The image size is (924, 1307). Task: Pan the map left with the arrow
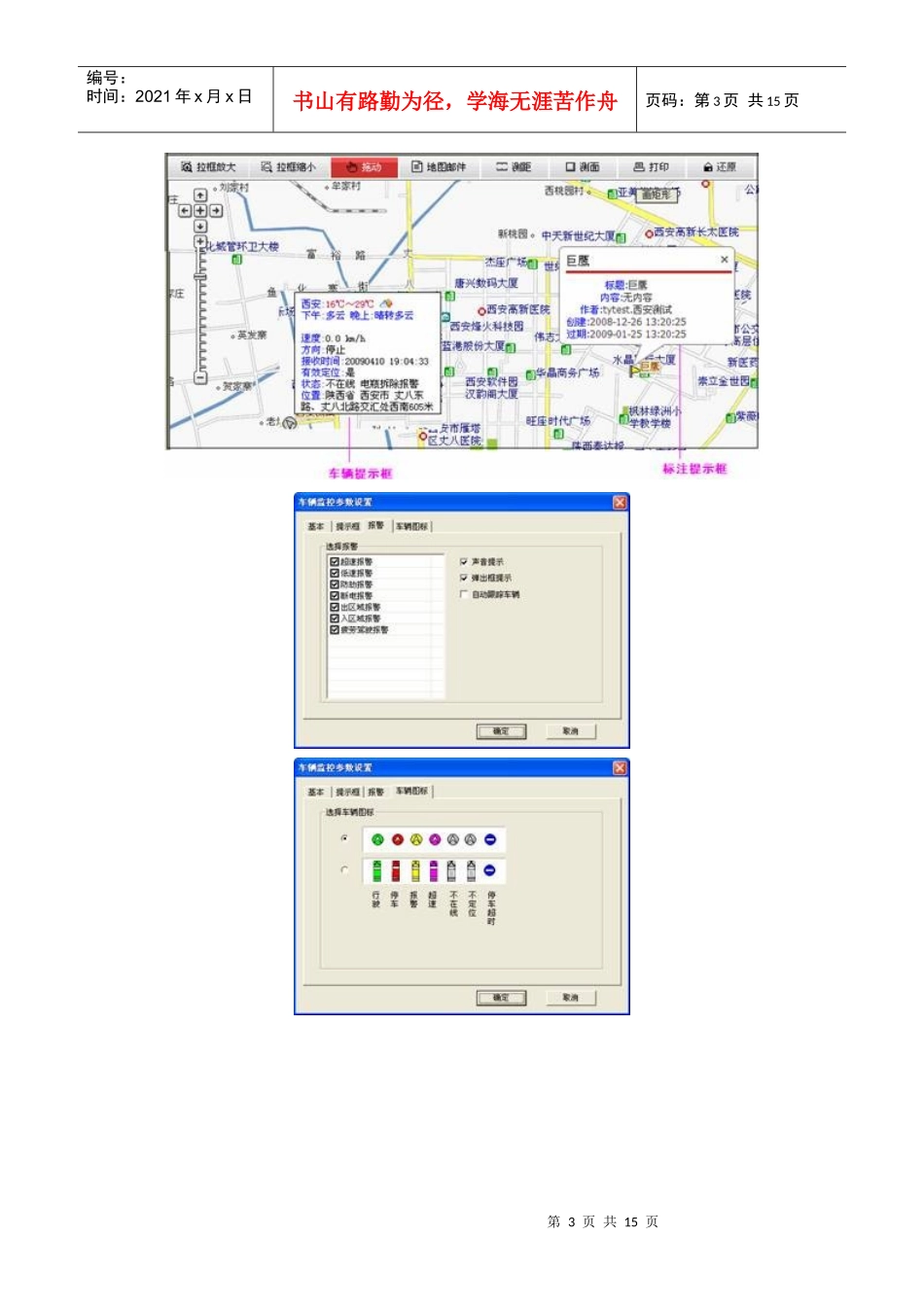pyautogui.click(x=185, y=210)
